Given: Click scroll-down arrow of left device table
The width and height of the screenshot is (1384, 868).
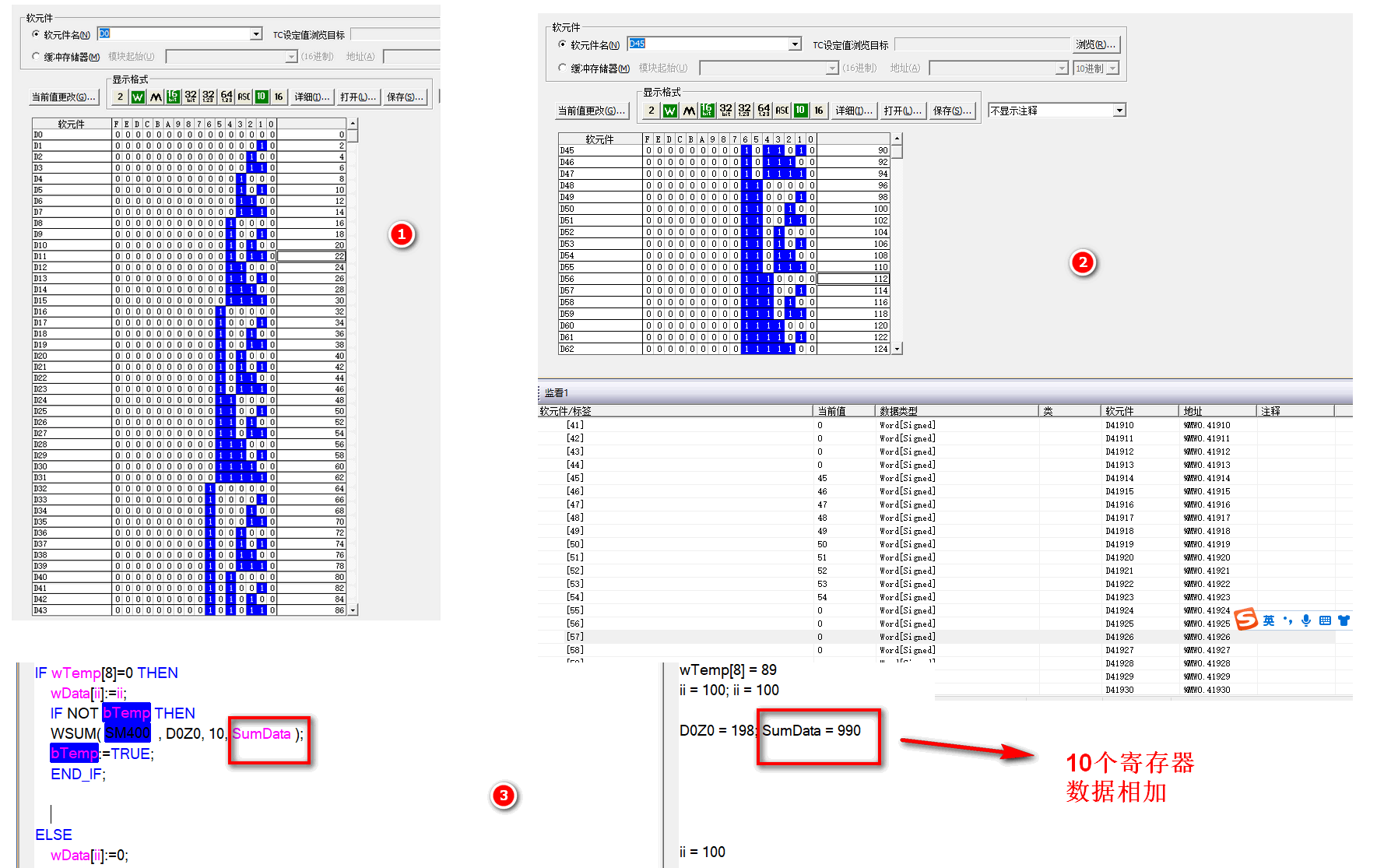Looking at the screenshot, I should tap(353, 610).
